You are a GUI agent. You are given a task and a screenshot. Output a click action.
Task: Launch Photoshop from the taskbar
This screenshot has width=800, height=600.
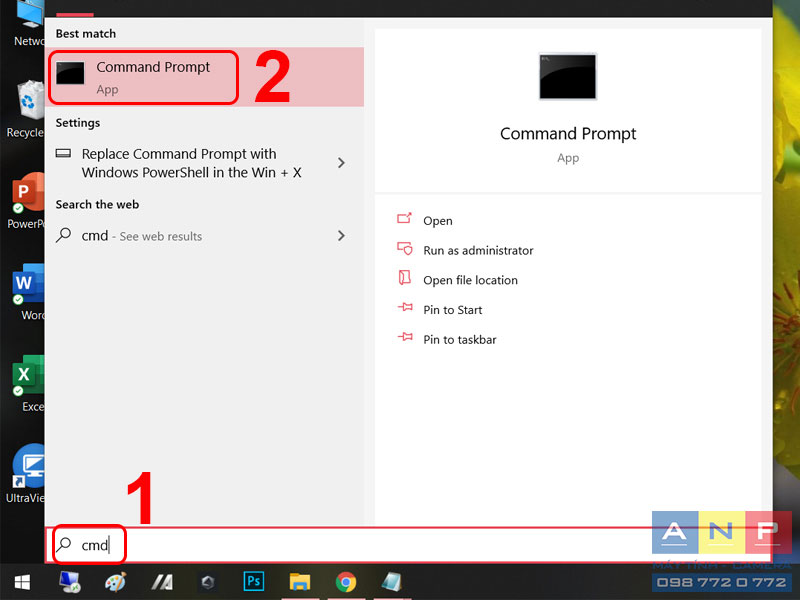click(254, 581)
